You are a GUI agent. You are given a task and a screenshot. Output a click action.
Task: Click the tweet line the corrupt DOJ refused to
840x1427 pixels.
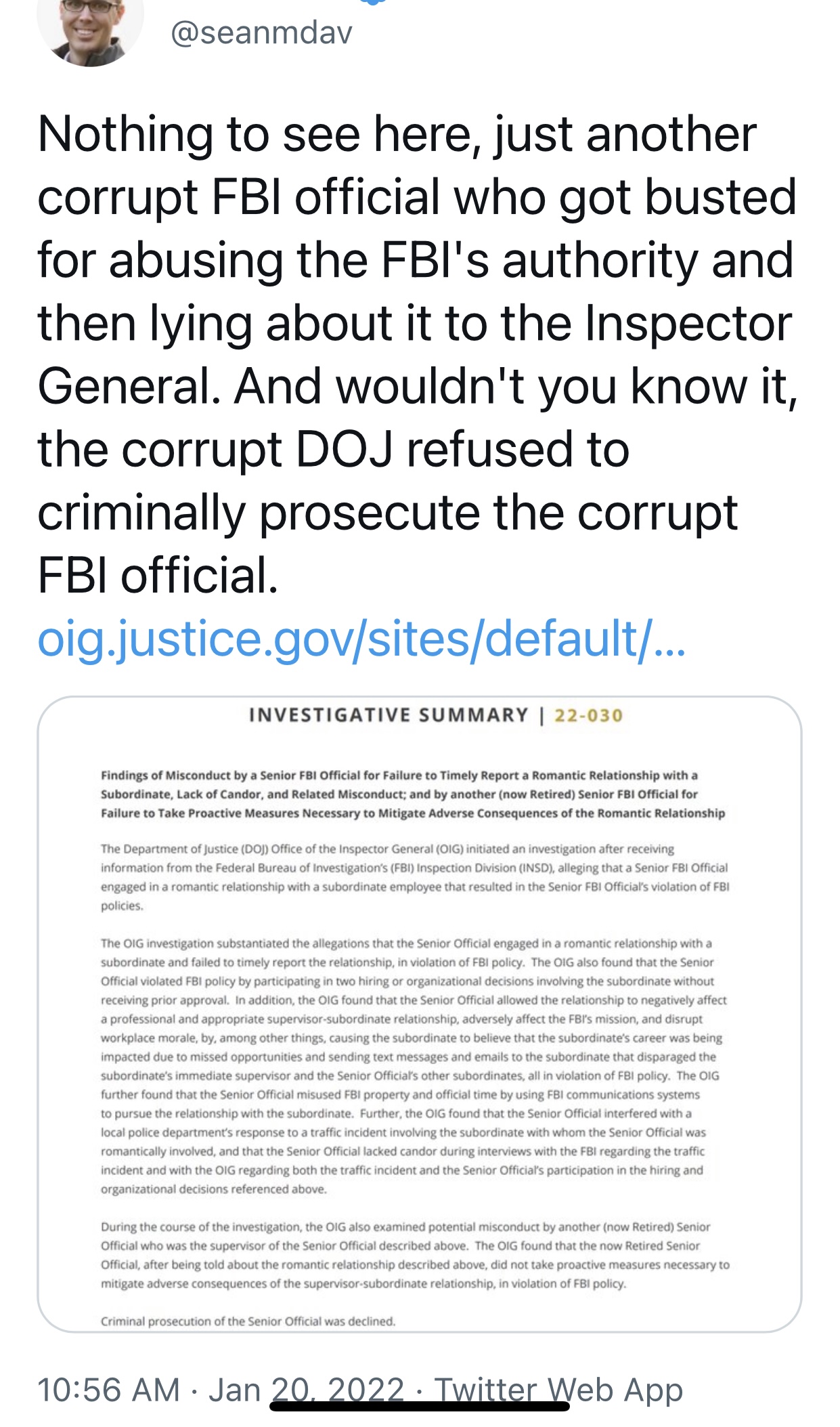[x=333, y=450]
